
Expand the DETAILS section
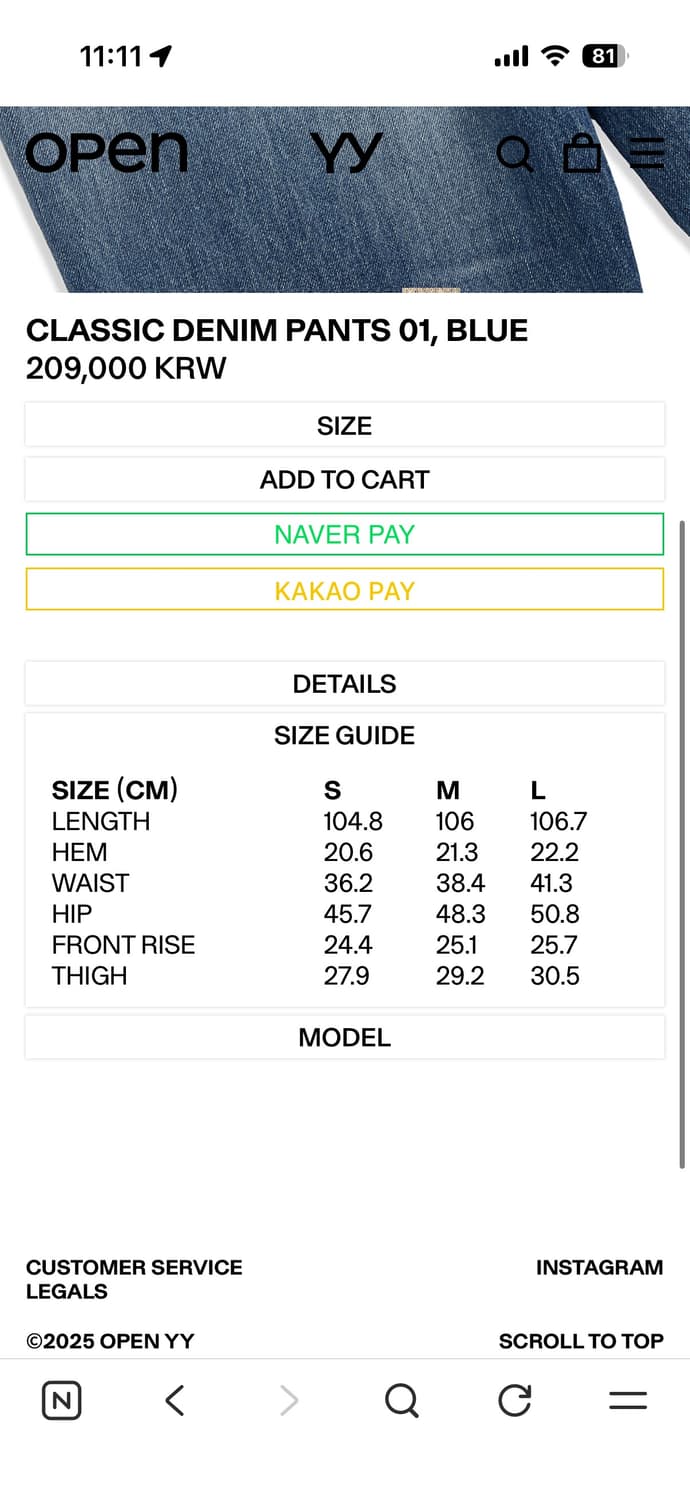pyautogui.click(x=344, y=684)
